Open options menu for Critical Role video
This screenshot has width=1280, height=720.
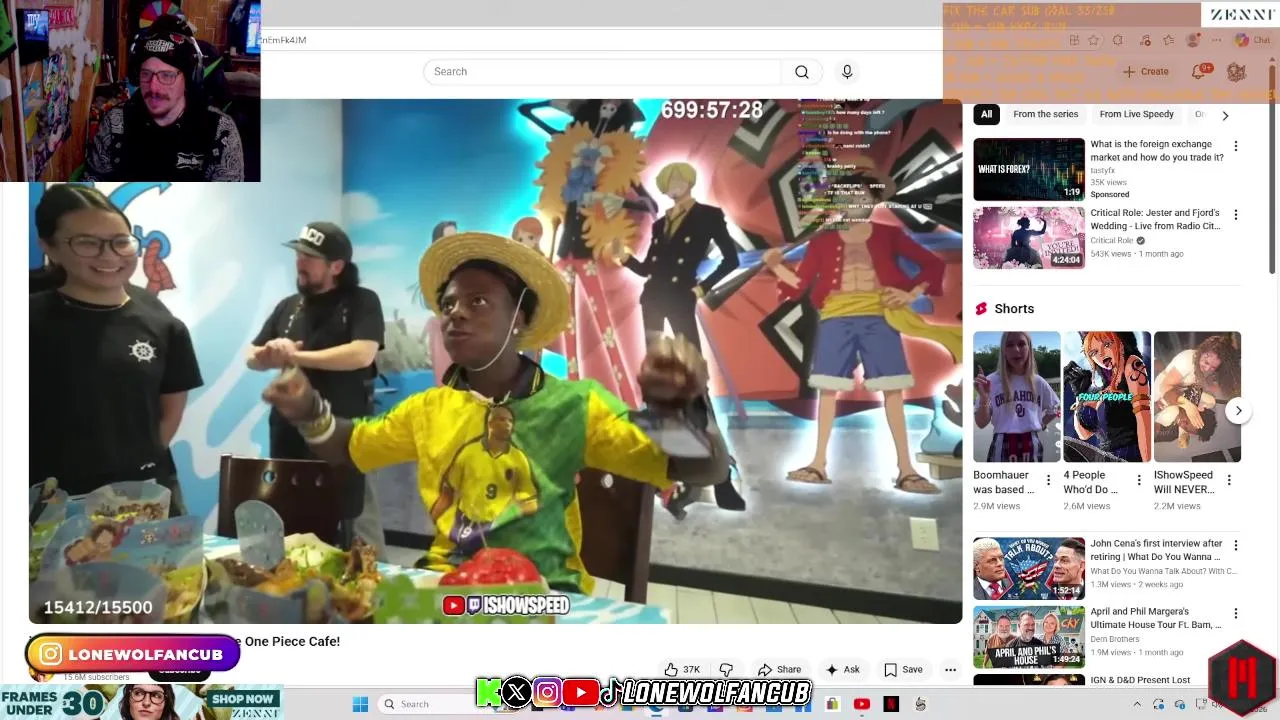[1235, 215]
